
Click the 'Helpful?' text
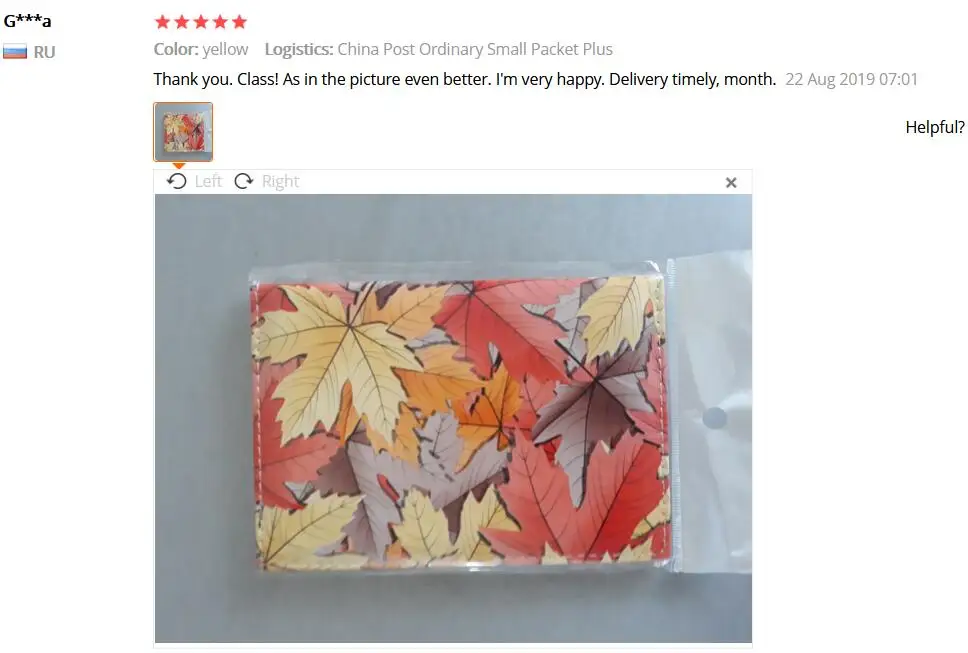935,127
